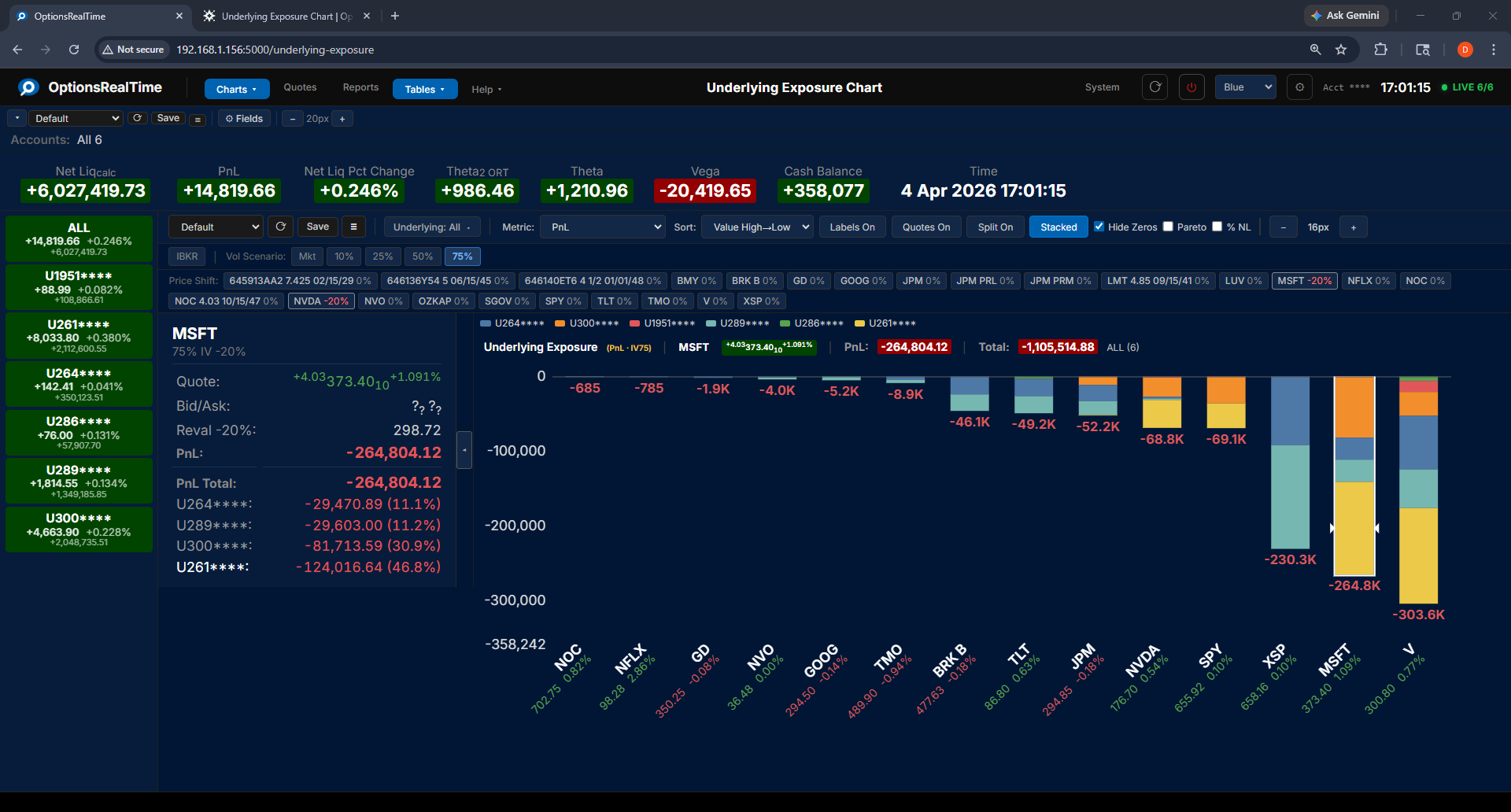
Task: Open the browser side panel icon
Action: pos(1423,50)
